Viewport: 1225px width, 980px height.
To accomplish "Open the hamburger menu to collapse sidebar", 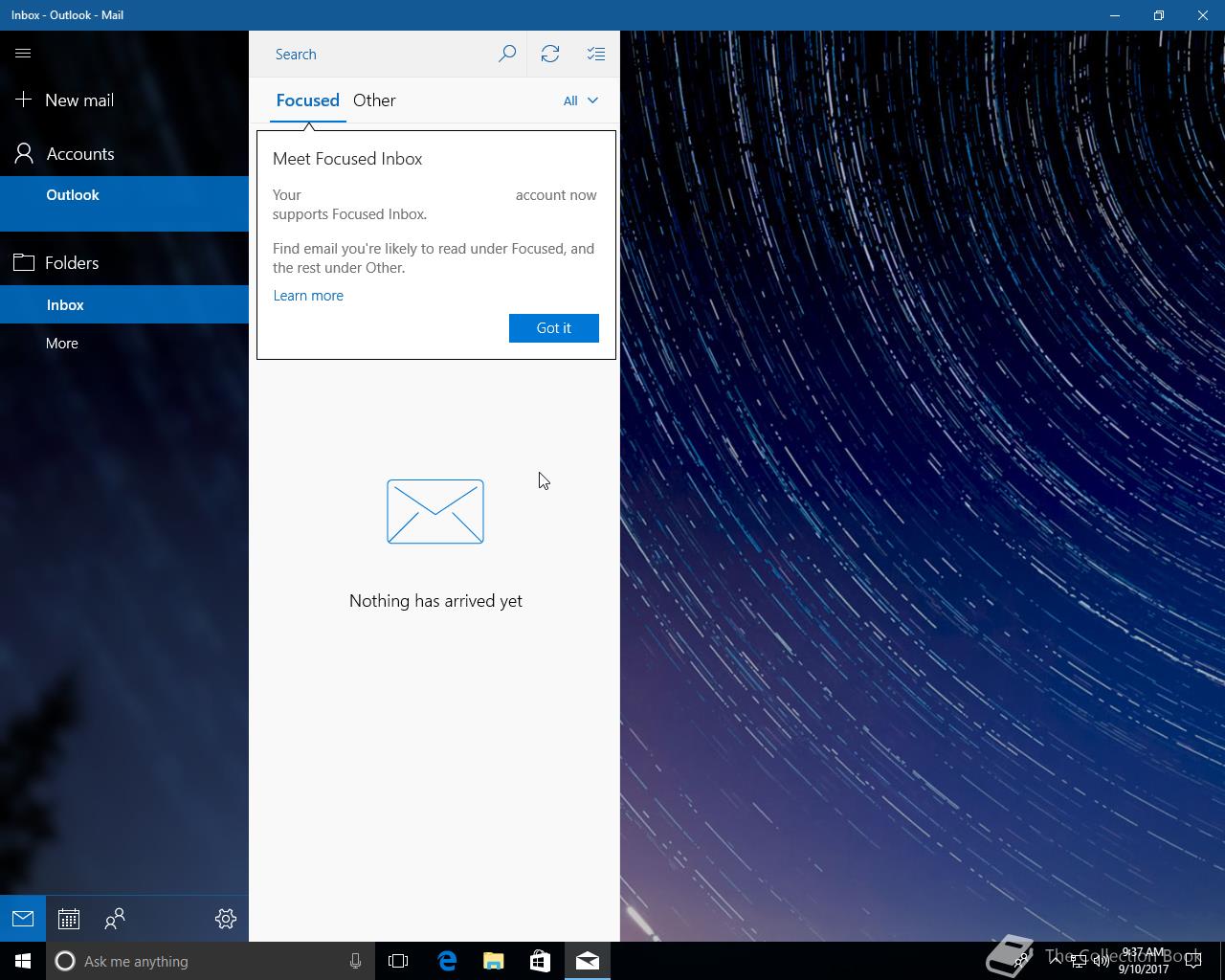I will [23, 54].
